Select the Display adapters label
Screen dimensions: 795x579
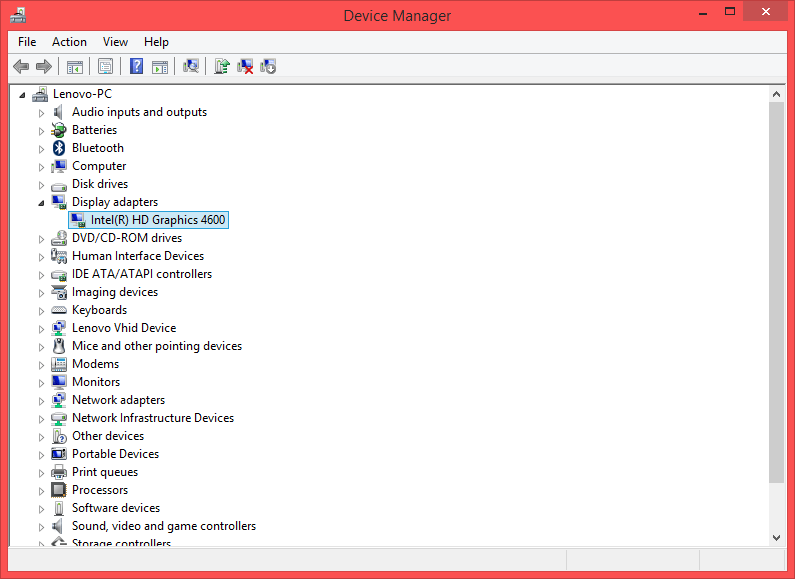coord(115,202)
